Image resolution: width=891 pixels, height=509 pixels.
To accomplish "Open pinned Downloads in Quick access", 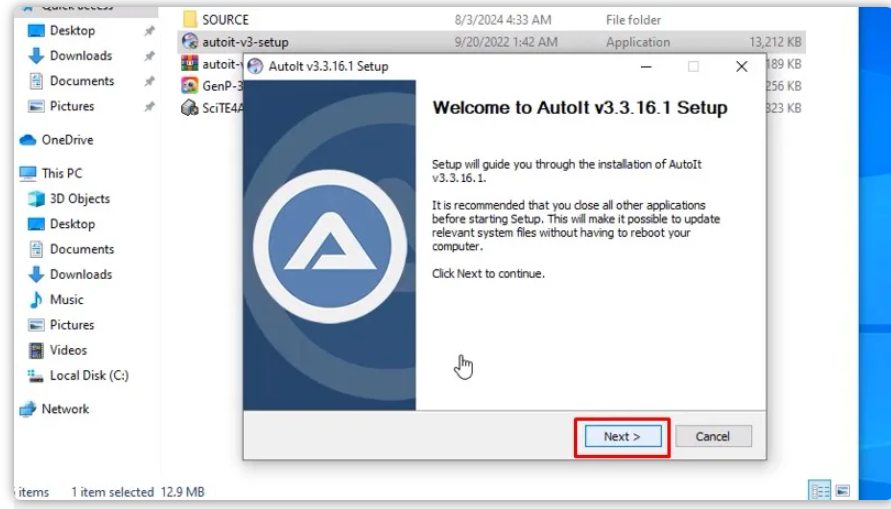I will pyautogui.click(x=80, y=56).
